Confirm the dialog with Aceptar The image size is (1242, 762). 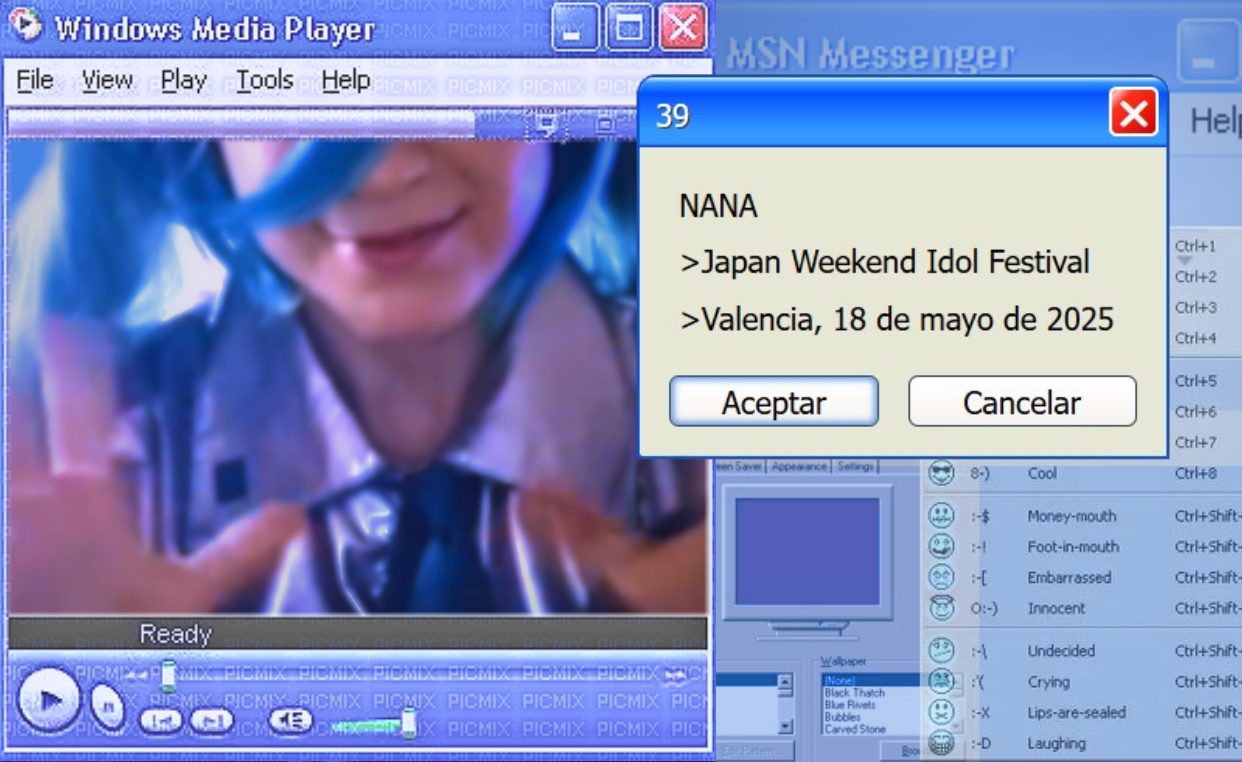774,402
